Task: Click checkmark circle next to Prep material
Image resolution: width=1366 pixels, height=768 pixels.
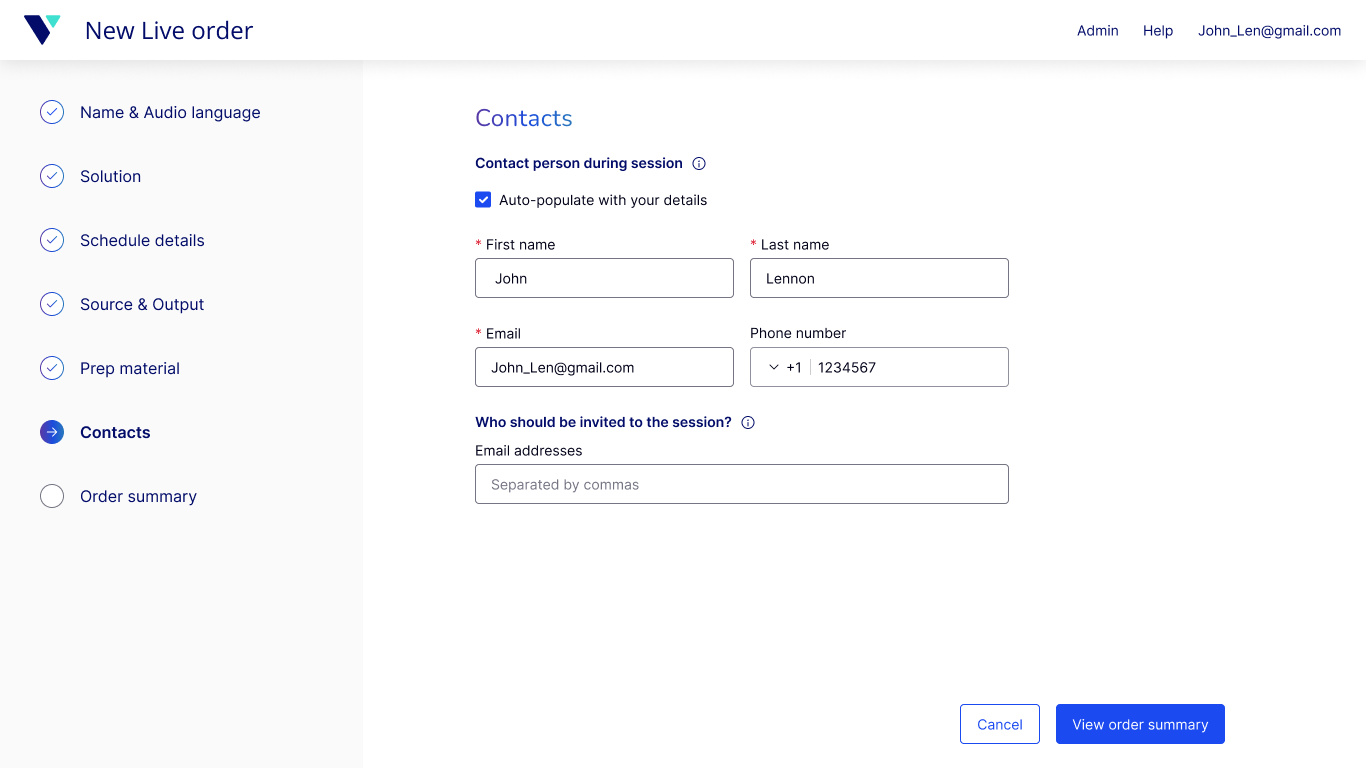Action: pyautogui.click(x=52, y=368)
